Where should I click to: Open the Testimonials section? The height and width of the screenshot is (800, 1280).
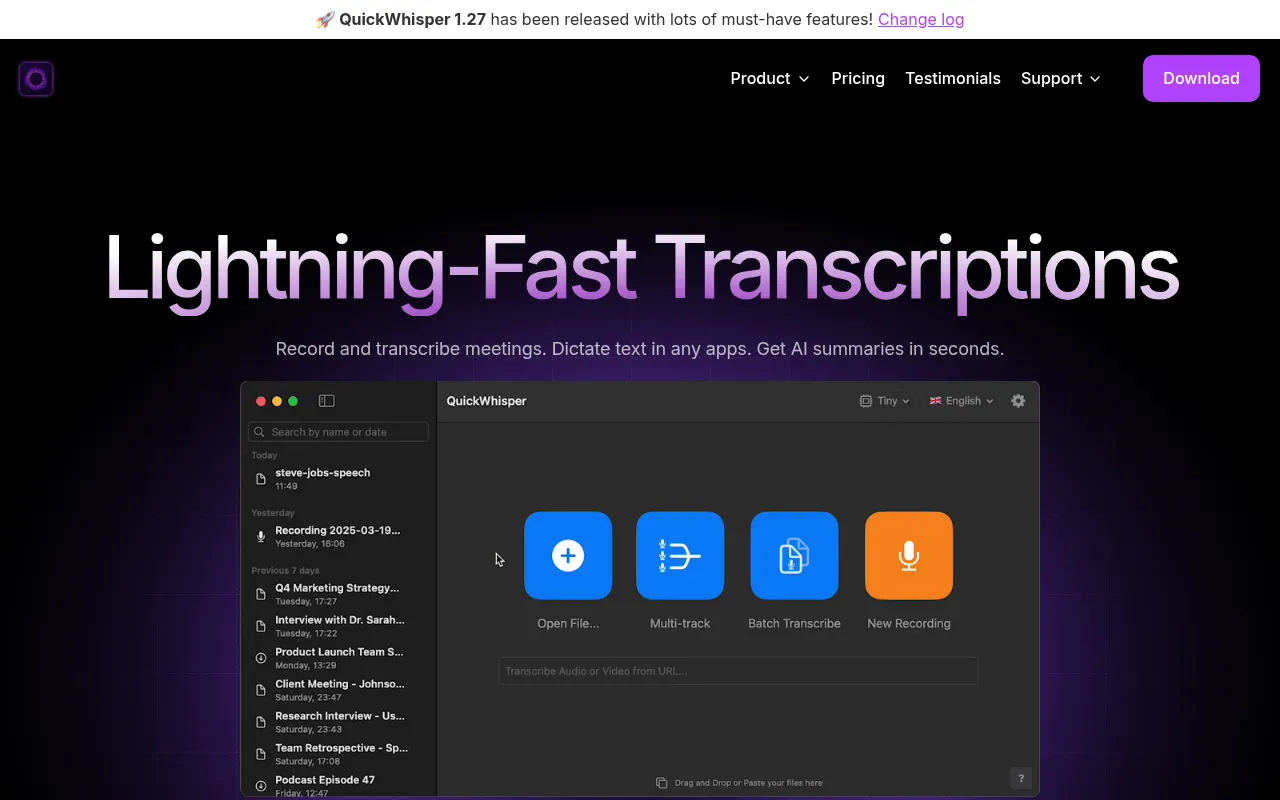pos(953,78)
